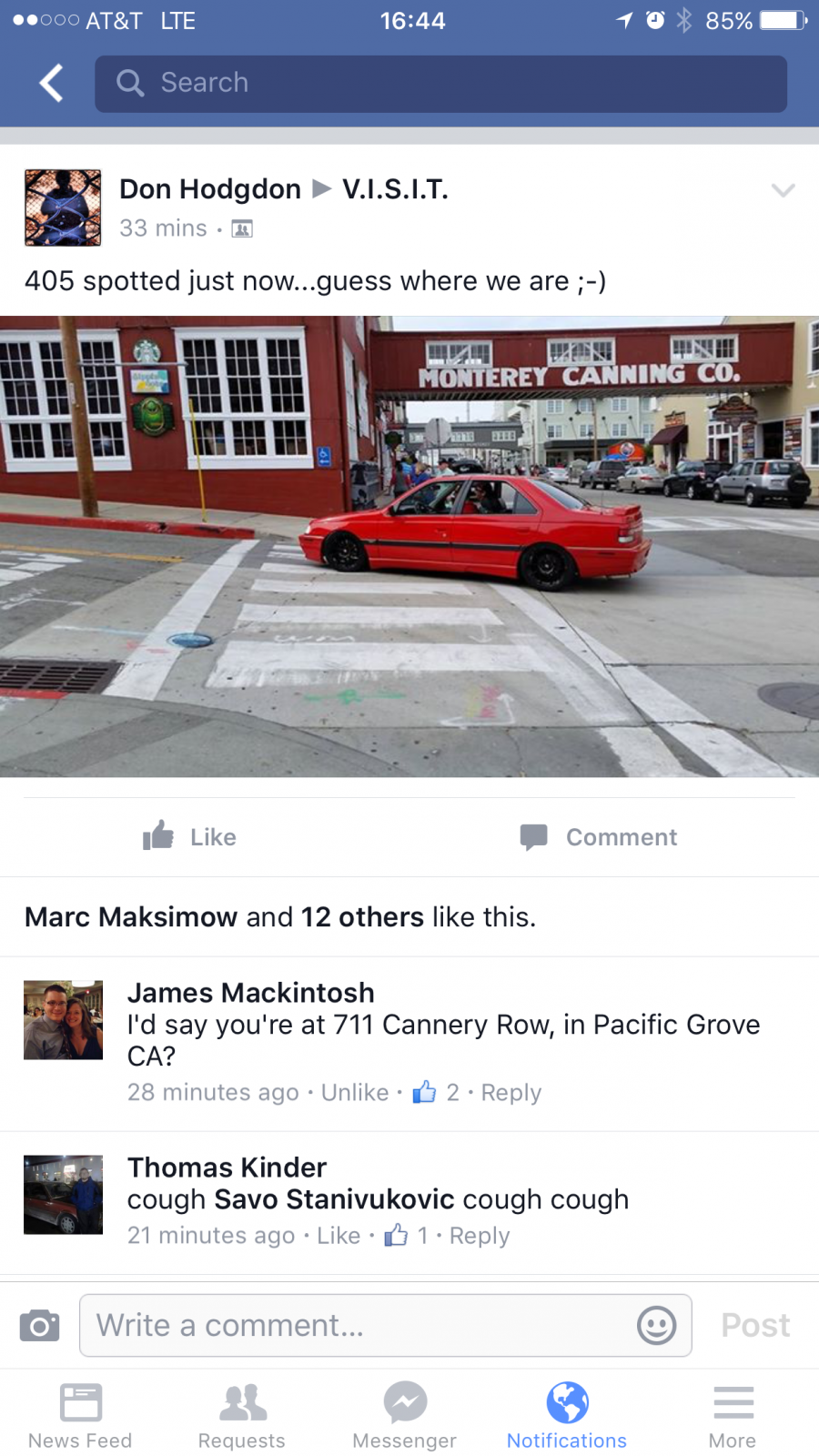Open the V.I.S.I.T. group link
The height and width of the screenshot is (1456, 819).
(x=395, y=189)
